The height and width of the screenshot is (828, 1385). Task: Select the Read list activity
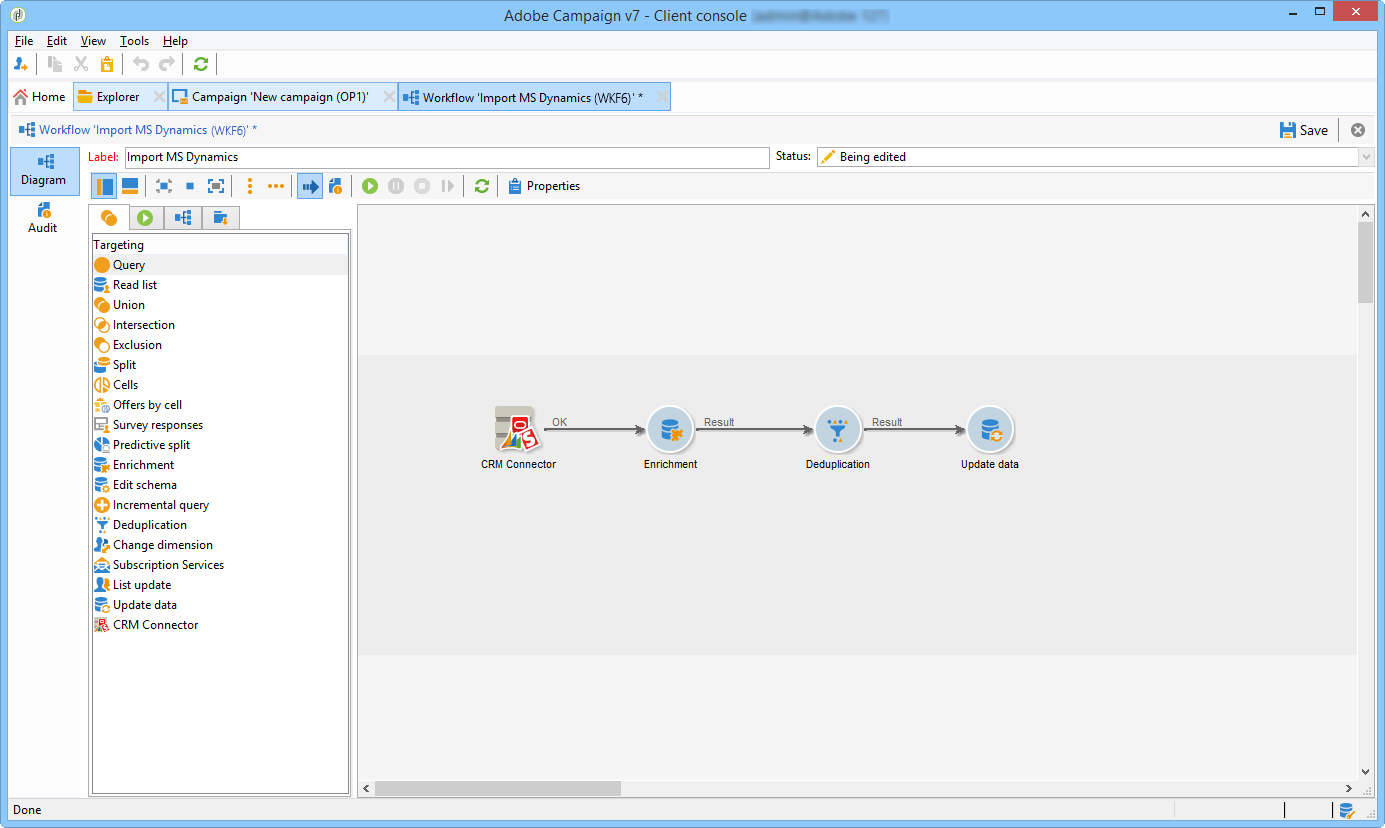coord(220,285)
